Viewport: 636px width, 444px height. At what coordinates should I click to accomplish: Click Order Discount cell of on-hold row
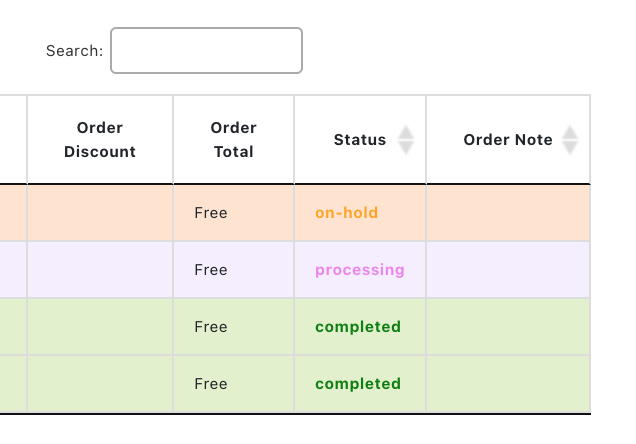pos(100,213)
